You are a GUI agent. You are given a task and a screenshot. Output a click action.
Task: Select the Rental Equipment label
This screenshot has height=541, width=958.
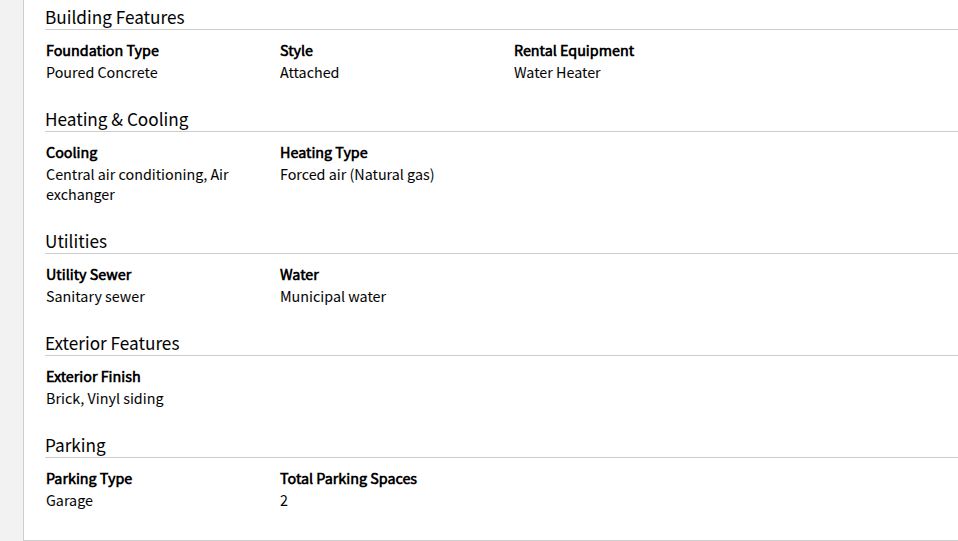point(574,51)
